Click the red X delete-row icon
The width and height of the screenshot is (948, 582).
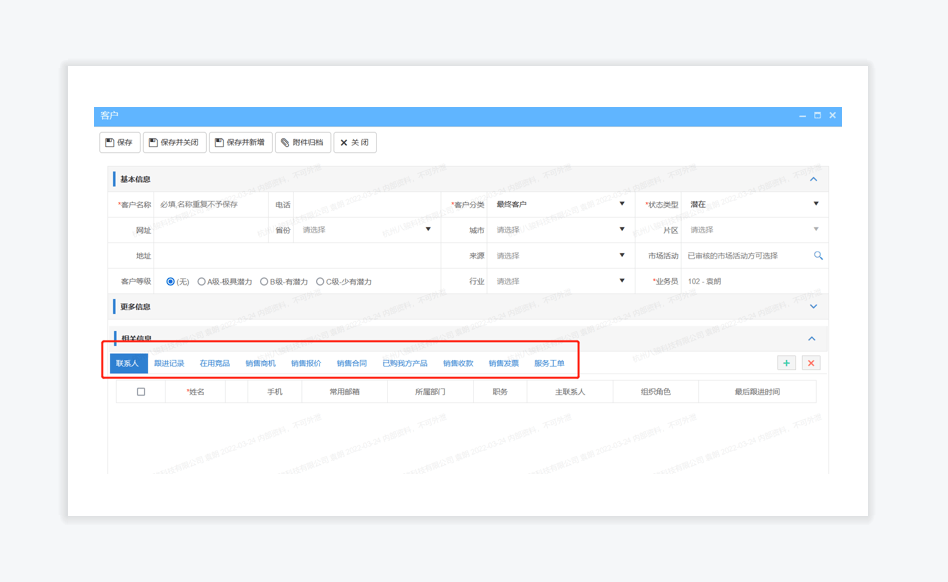point(811,363)
